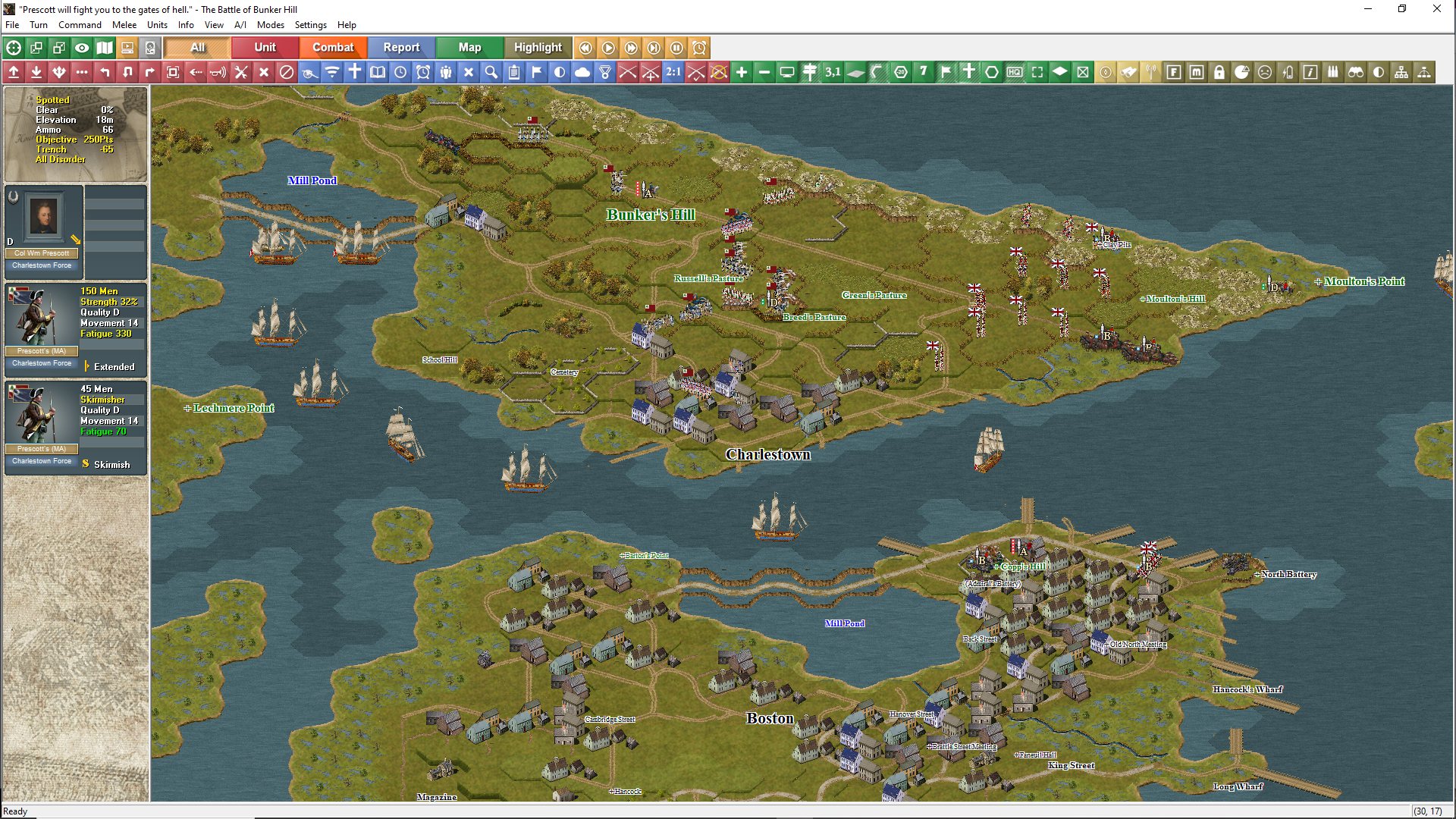The width and height of the screenshot is (1456, 819).
Task: Click the pie chart strength icon
Action: [x=1242, y=72]
